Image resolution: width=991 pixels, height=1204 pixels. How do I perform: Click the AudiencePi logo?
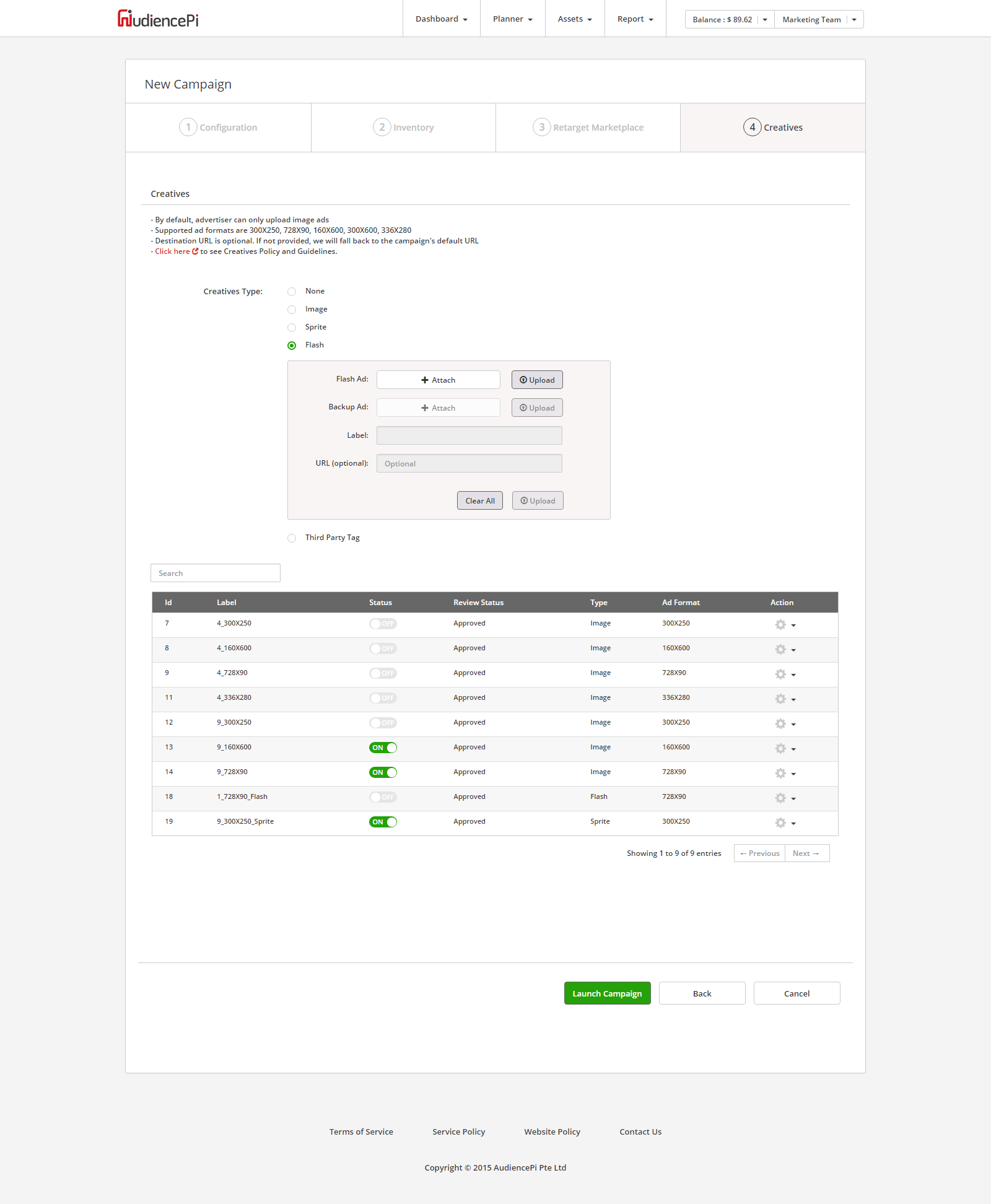tap(158, 19)
